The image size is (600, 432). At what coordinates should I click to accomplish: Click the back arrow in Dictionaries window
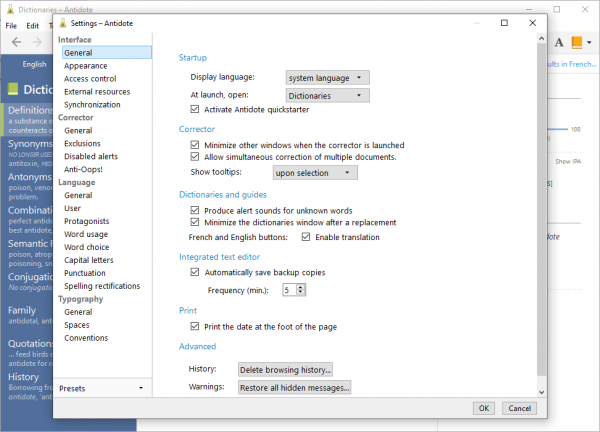pyautogui.click(x=16, y=42)
